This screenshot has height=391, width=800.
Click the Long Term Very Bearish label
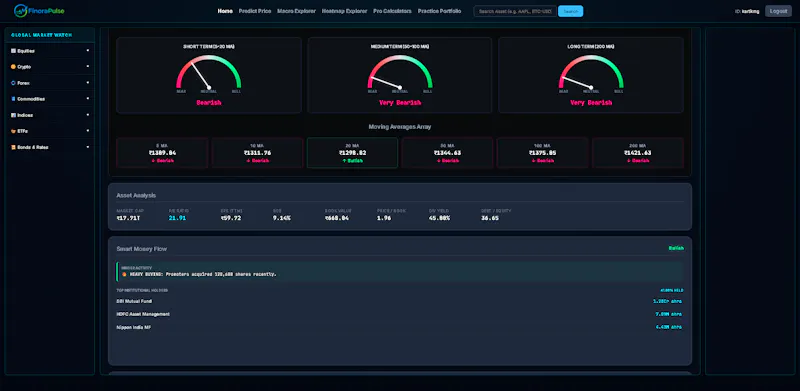click(x=591, y=103)
